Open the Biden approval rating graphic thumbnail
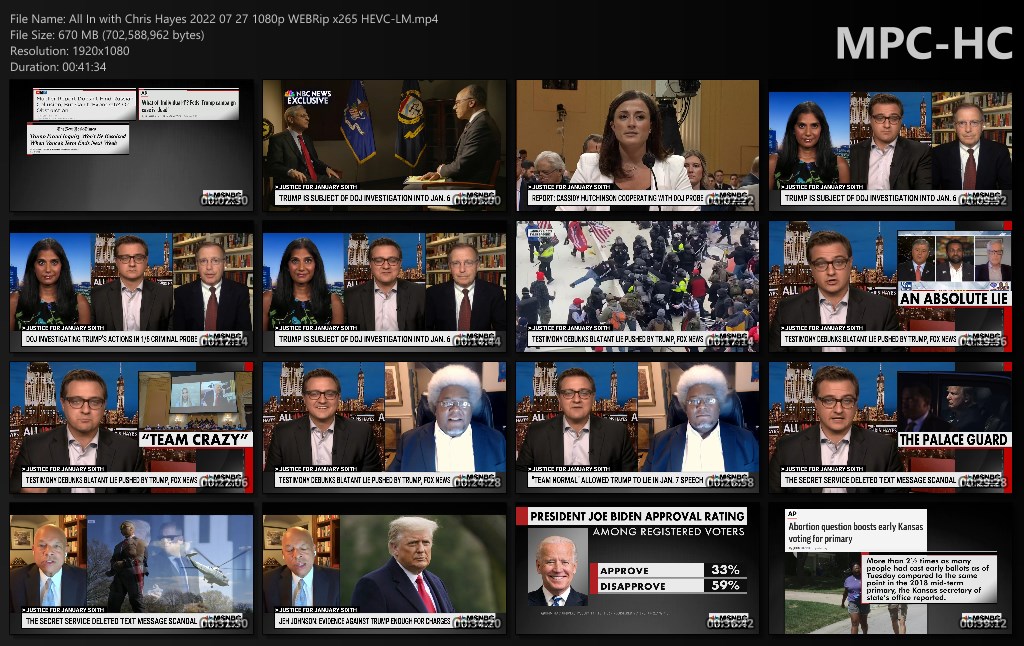 pyautogui.click(x=637, y=568)
